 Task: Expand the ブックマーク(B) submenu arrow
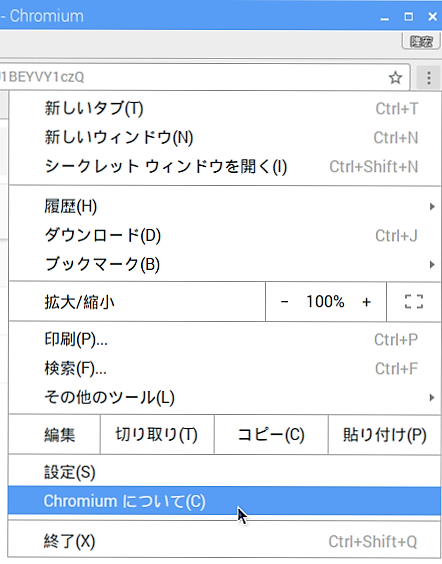[x=432, y=265]
